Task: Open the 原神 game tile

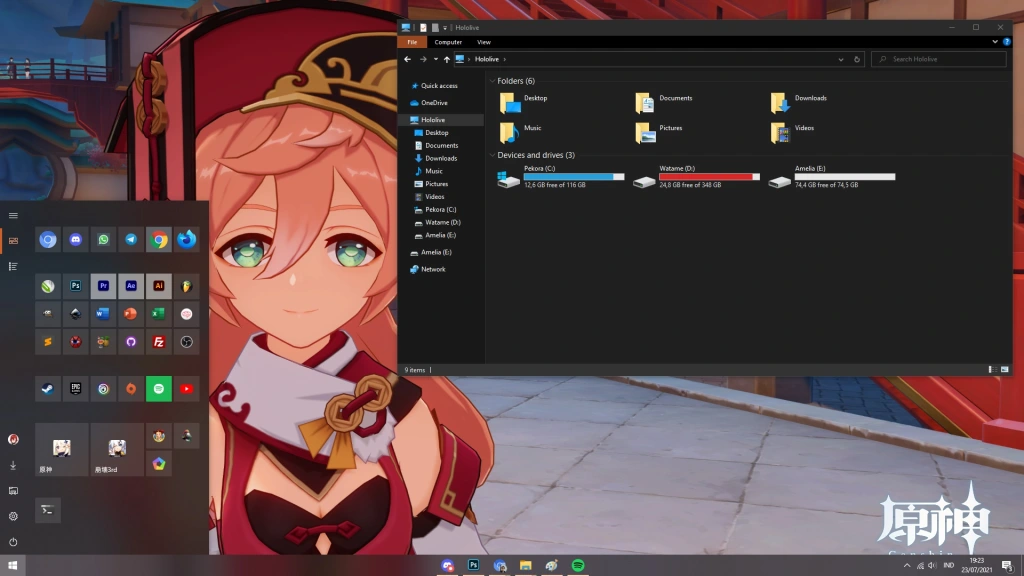Action: click(62, 449)
